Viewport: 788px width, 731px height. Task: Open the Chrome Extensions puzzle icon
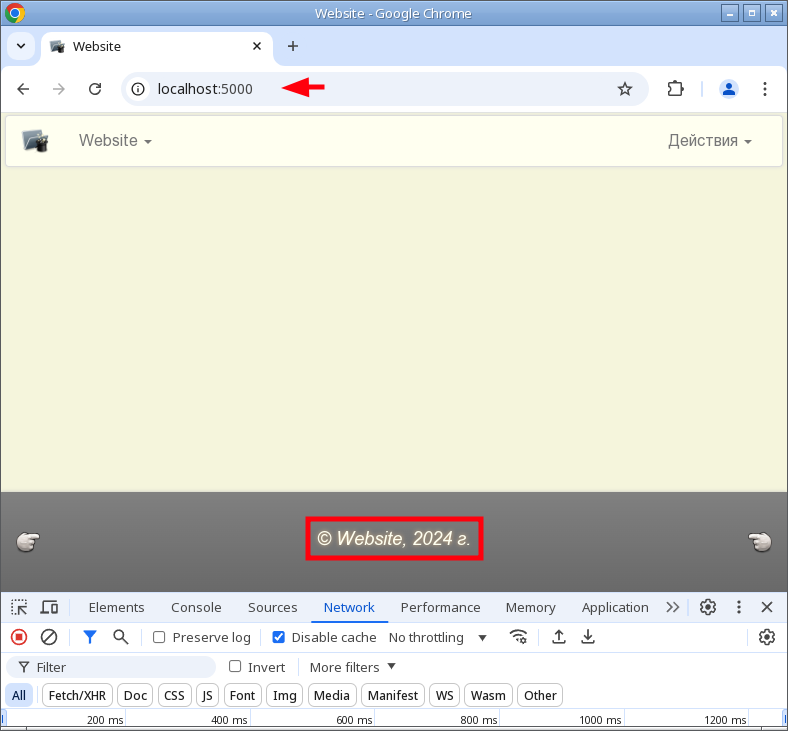point(675,89)
